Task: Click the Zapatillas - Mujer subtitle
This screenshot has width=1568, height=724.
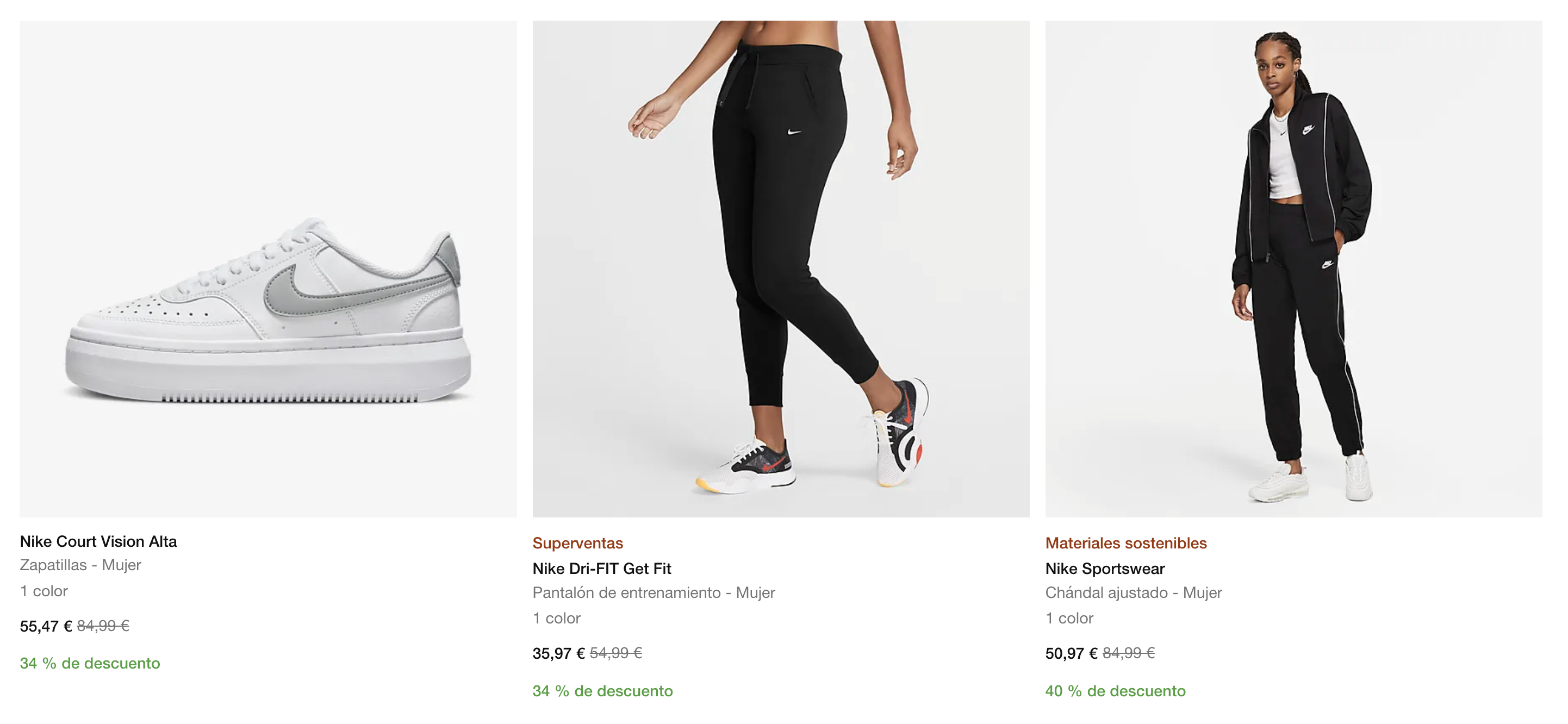Action: 80,565
